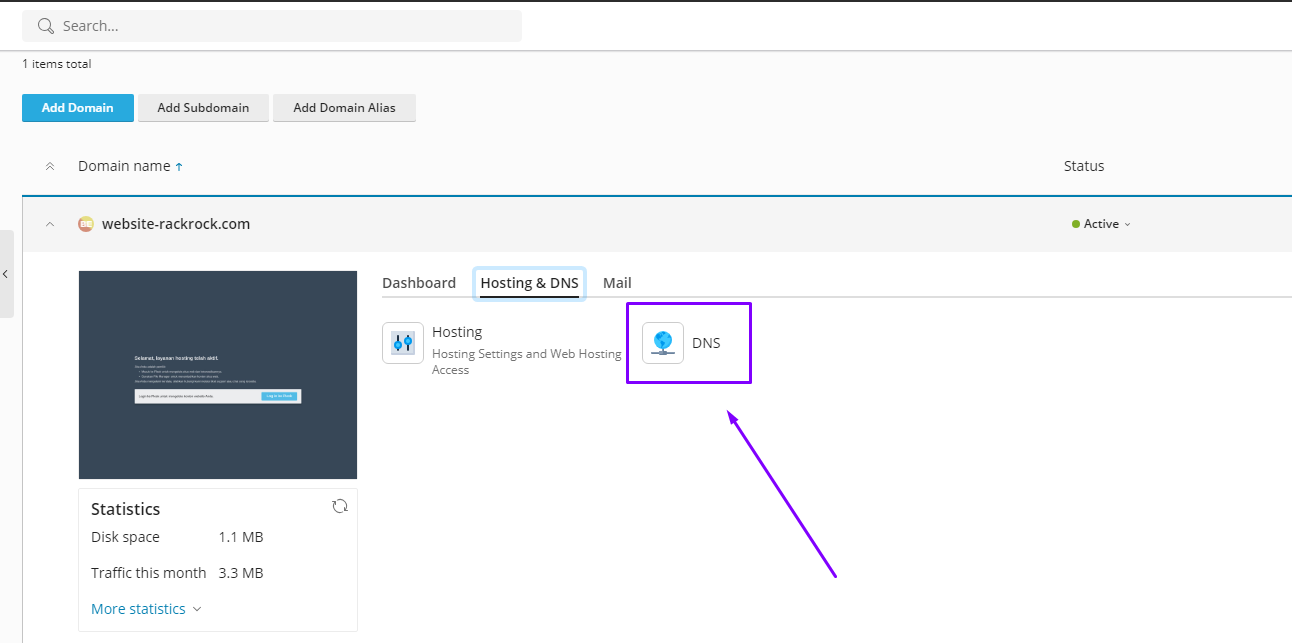Image resolution: width=1292 pixels, height=643 pixels.
Task: Open DNS settings via globe icon
Action: click(x=663, y=343)
